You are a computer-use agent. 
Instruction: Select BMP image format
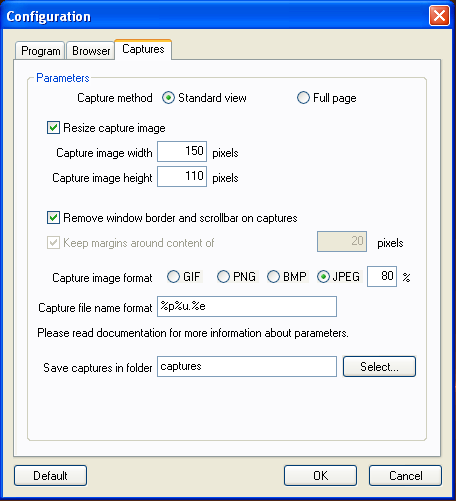273,277
